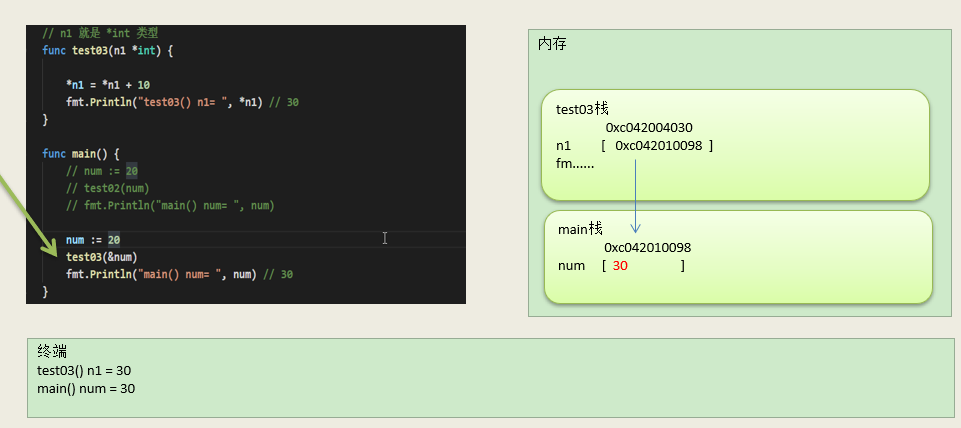This screenshot has height=428, width=961.
Task: Click address '0xc042010098' in main stack
Action: point(648,248)
